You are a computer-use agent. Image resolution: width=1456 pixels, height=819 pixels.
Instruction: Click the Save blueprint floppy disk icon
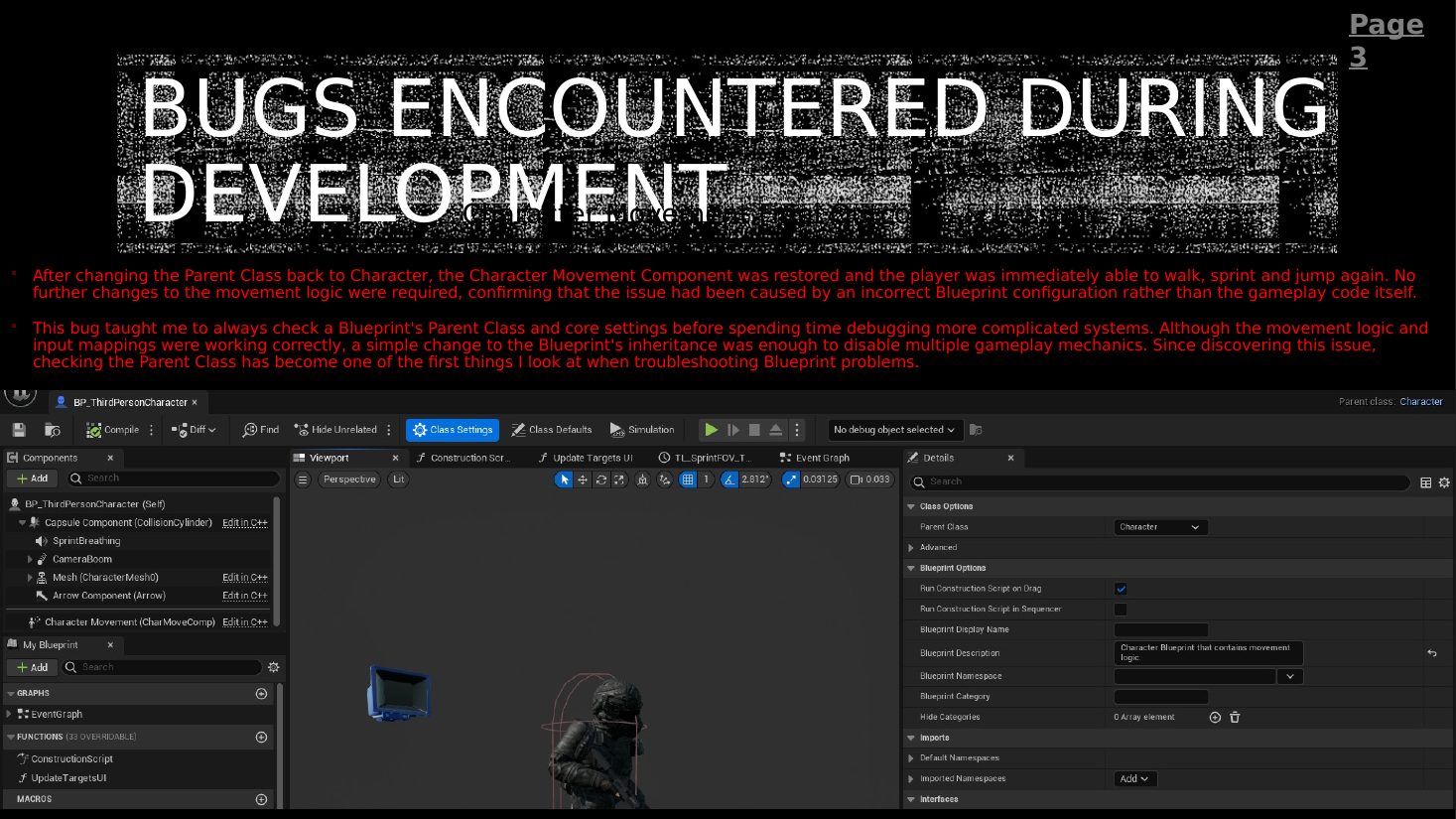(x=19, y=430)
